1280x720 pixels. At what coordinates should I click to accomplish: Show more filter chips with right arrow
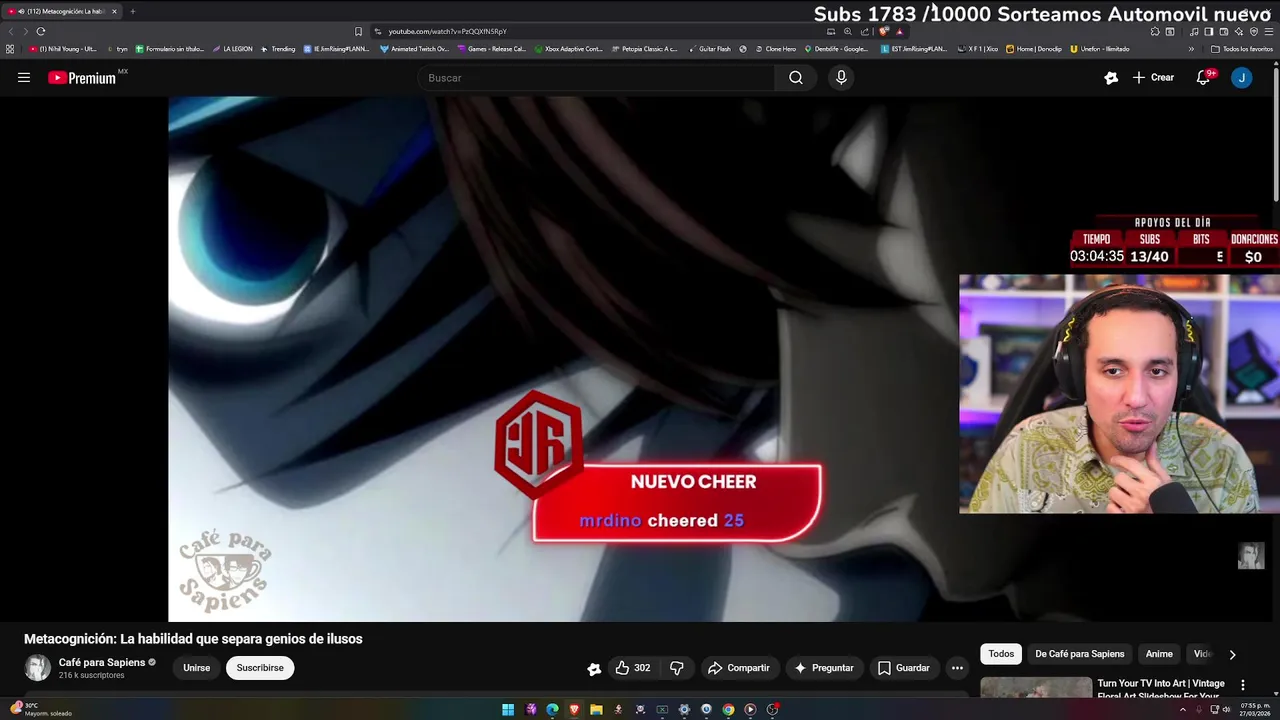(1232, 654)
